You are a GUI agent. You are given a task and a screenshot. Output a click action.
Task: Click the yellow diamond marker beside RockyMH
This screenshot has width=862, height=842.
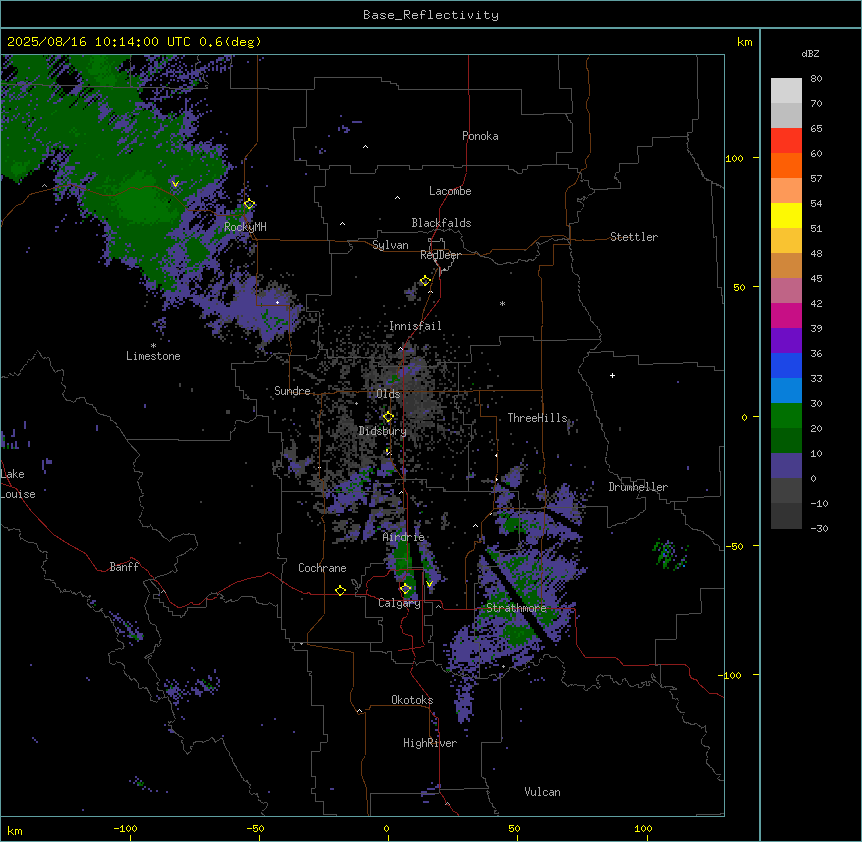(x=249, y=204)
